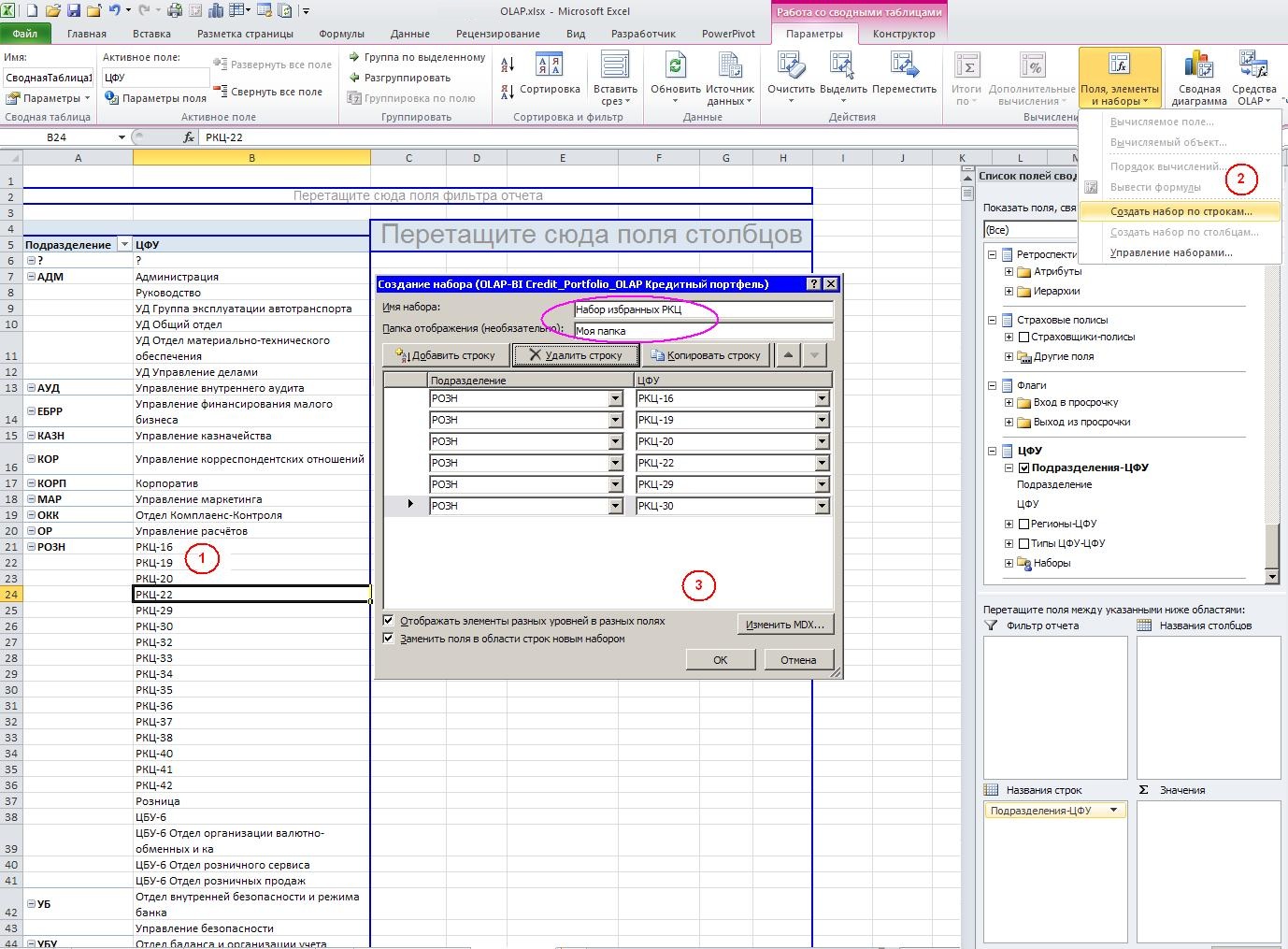Click the Папка отображения input field
Image resolution: width=1288 pixels, height=949 pixels.
pyautogui.click(x=702, y=331)
